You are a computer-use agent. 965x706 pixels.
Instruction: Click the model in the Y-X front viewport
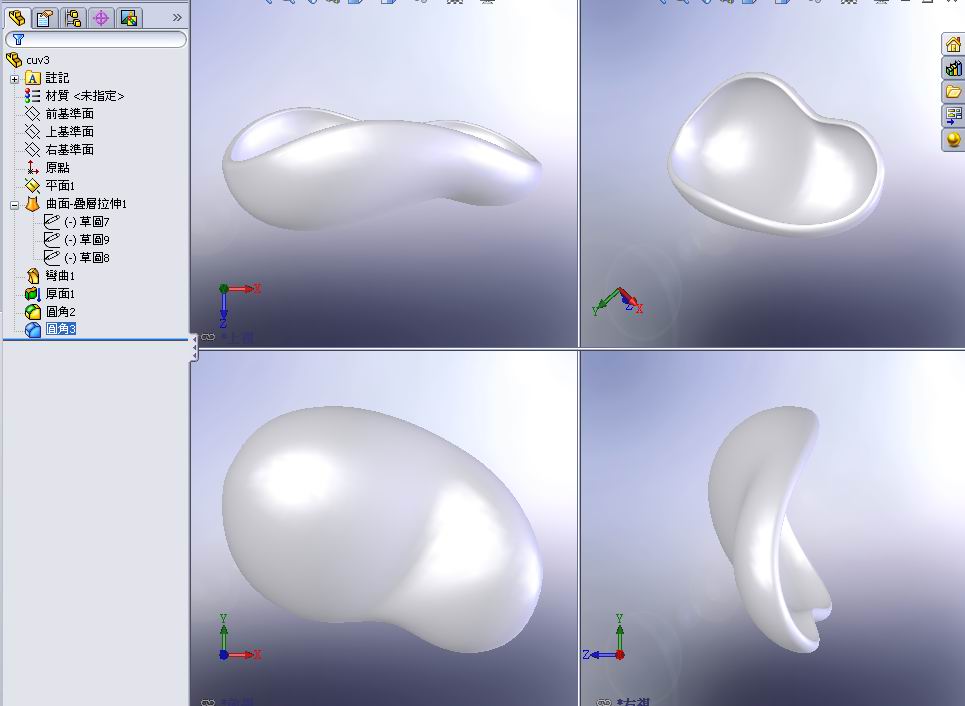pyautogui.click(x=382, y=529)
